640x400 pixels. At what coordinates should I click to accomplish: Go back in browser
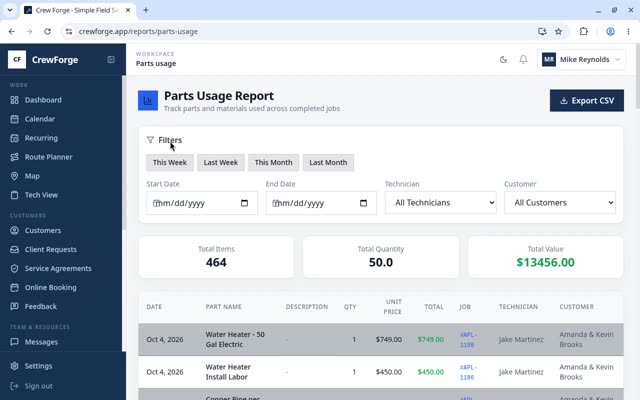point(11,31)
